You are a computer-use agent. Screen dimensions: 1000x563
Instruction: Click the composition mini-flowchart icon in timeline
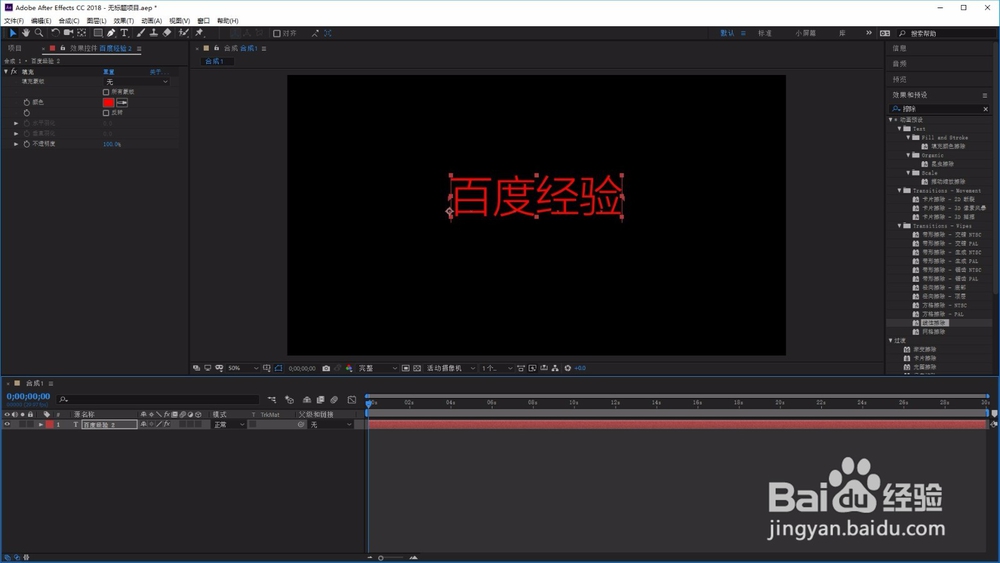pyautogui.click(x=272, y=400)
